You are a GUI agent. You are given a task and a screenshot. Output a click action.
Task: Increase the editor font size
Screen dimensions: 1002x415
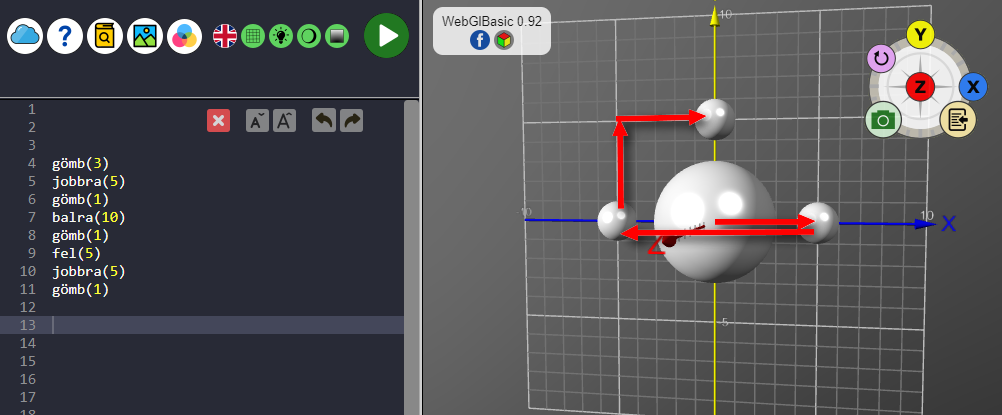pyautogui.click(x=284, y=121)
